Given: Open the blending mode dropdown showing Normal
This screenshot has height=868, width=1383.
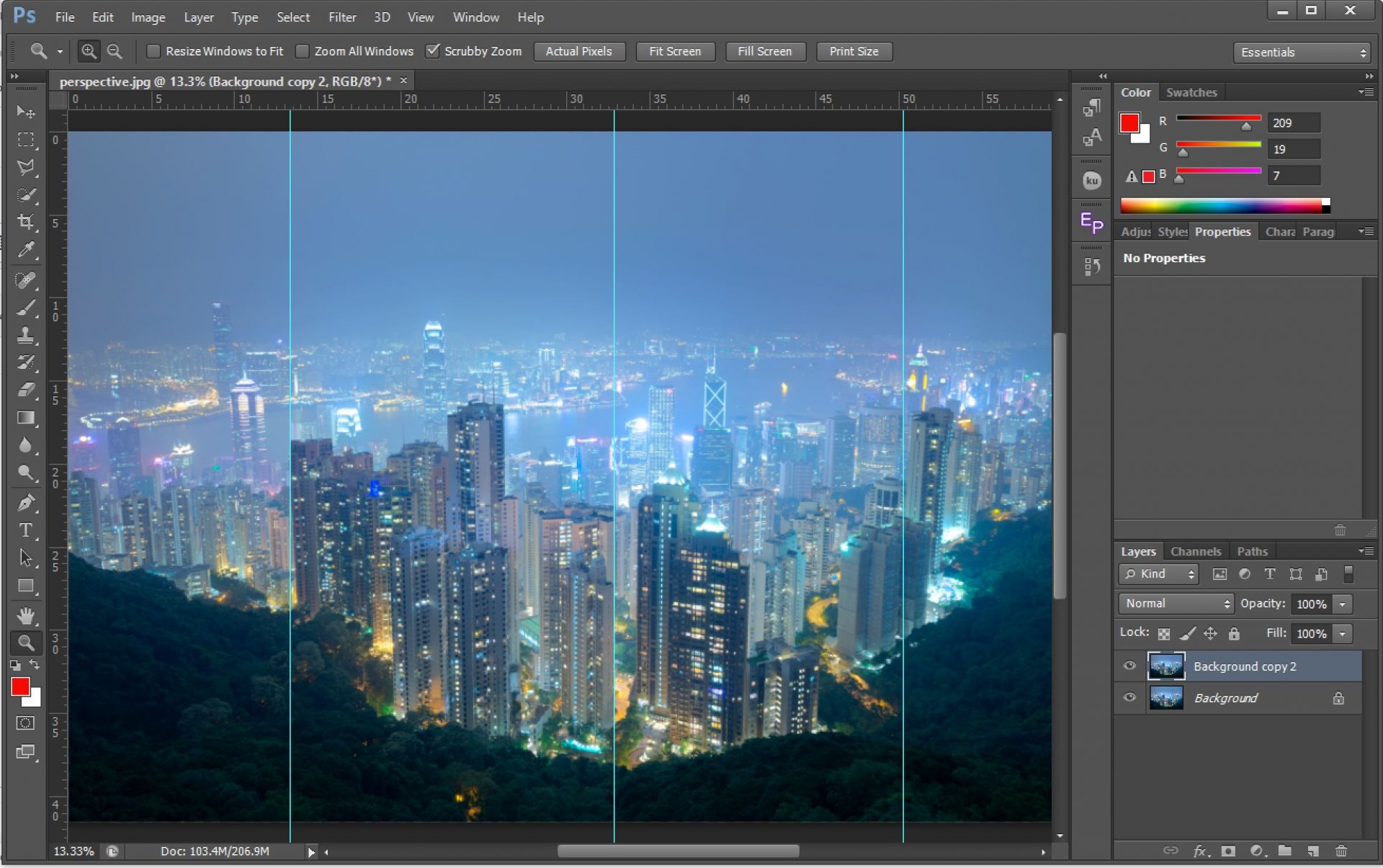Looking at the screenshot, I should click(x=1175, y=604).
